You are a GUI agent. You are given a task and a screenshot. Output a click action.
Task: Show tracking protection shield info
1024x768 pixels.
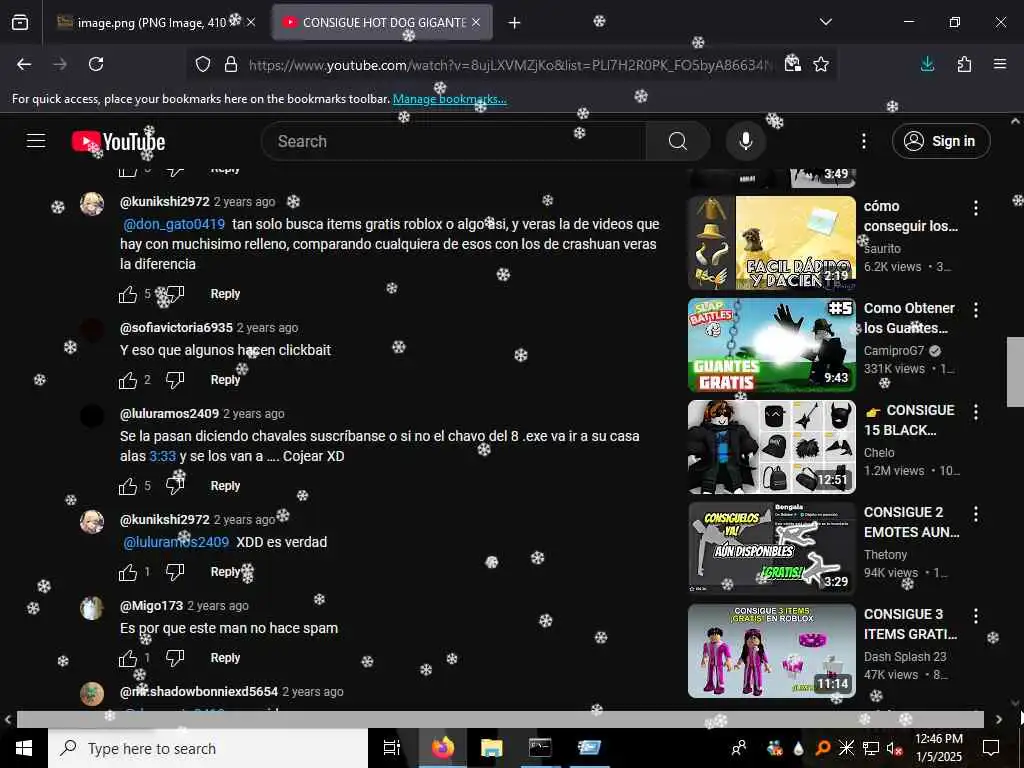click(x=203, y=64)
